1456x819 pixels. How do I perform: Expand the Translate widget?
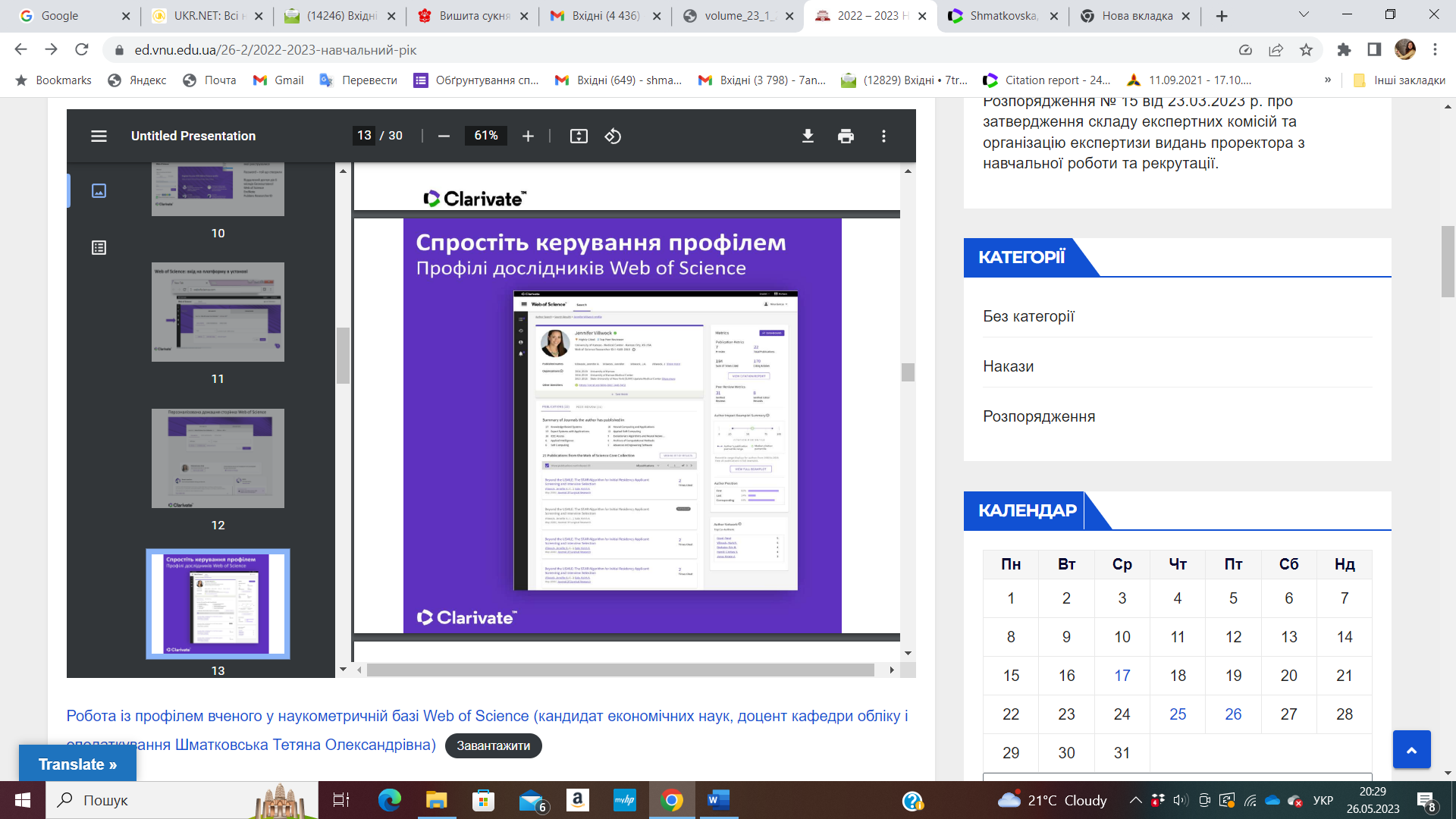coord(77,764)
